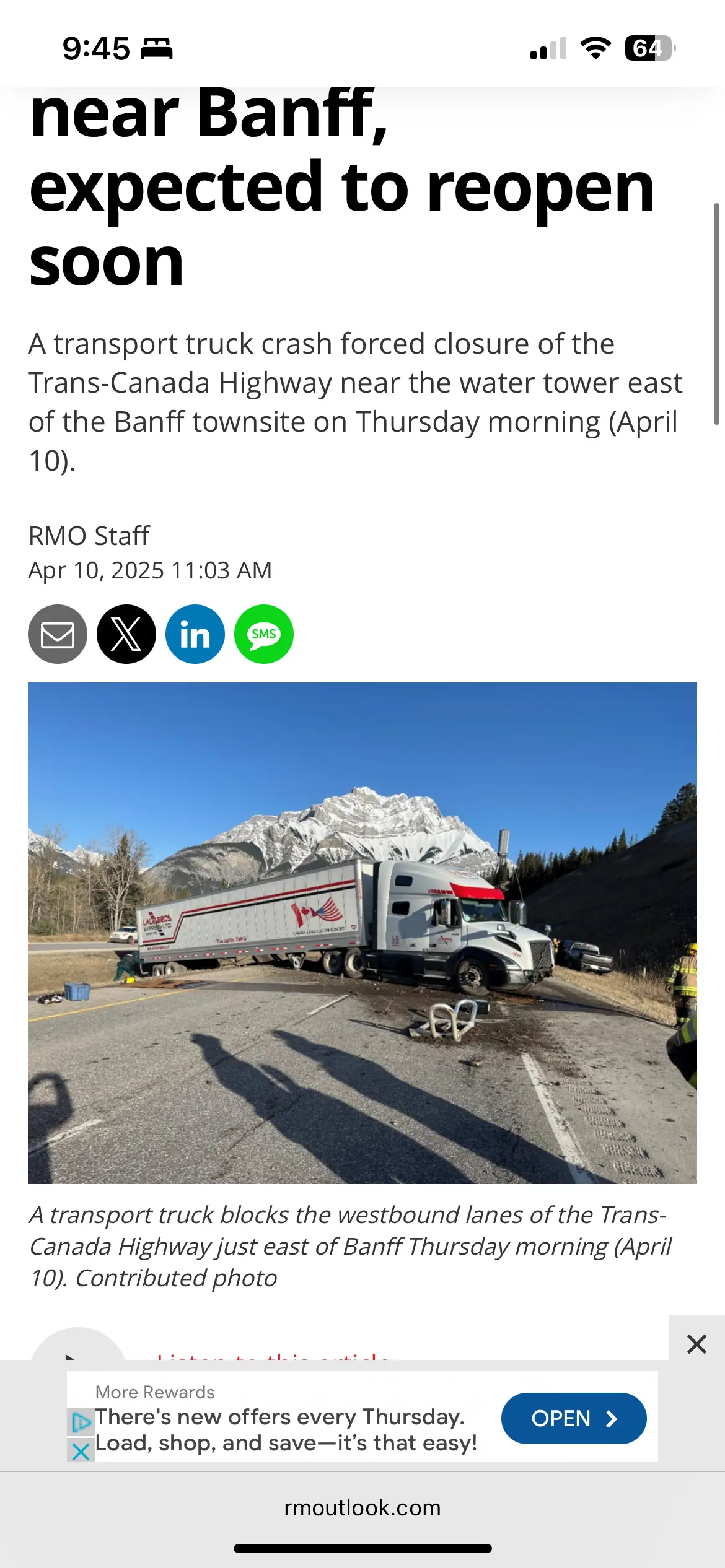Tap the battery level indicator

click(650, 48)
